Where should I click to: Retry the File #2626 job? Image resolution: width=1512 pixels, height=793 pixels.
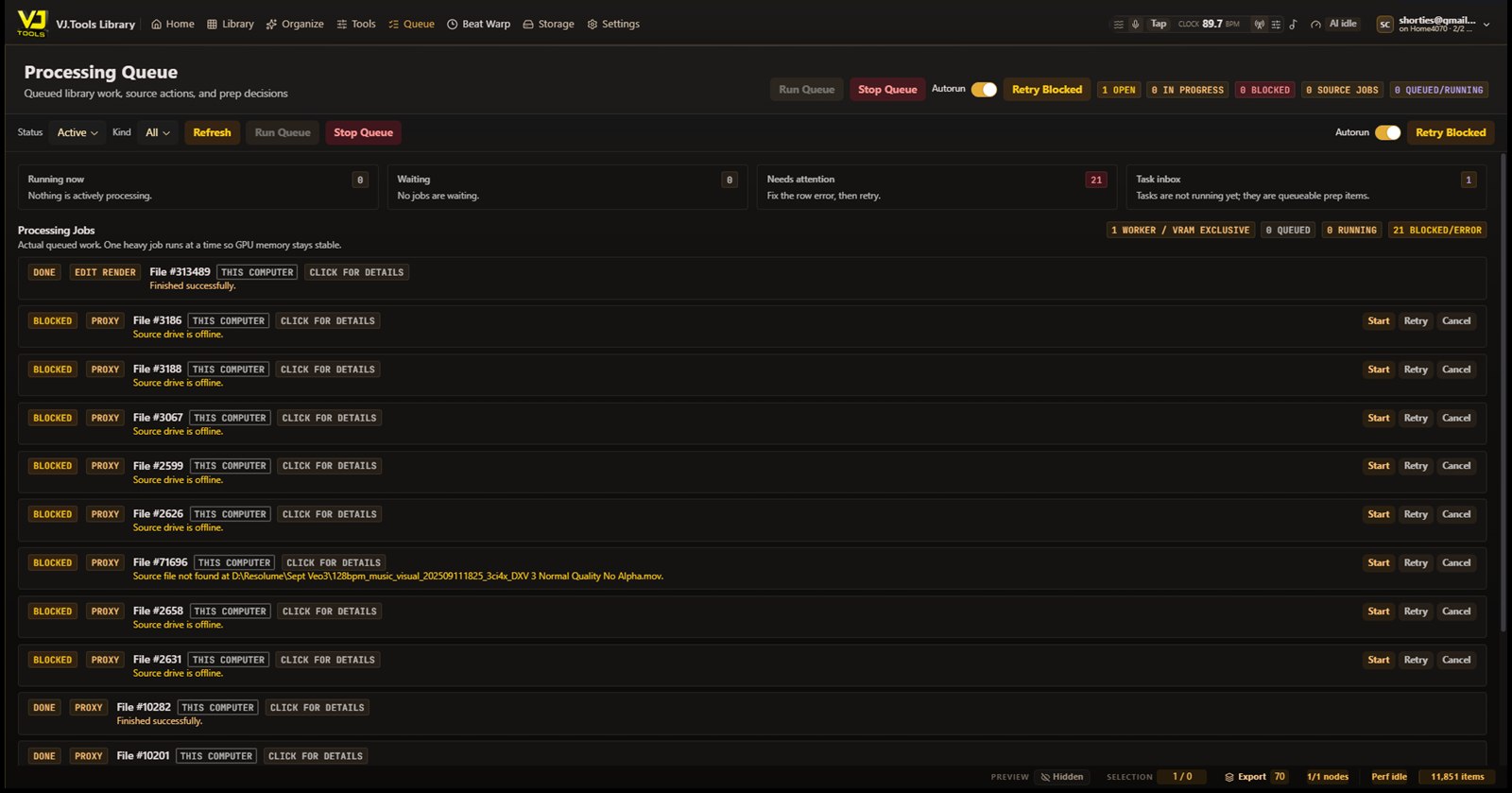1416,514
